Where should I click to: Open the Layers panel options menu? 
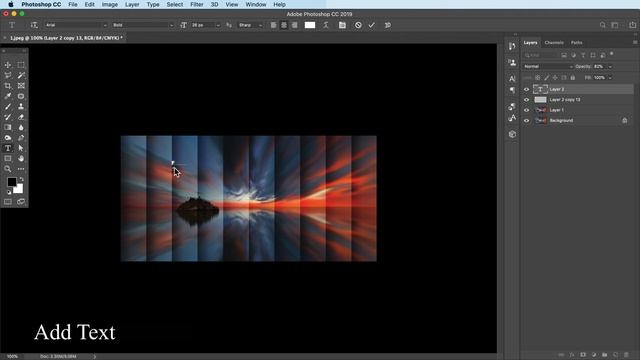pos(635,42)
